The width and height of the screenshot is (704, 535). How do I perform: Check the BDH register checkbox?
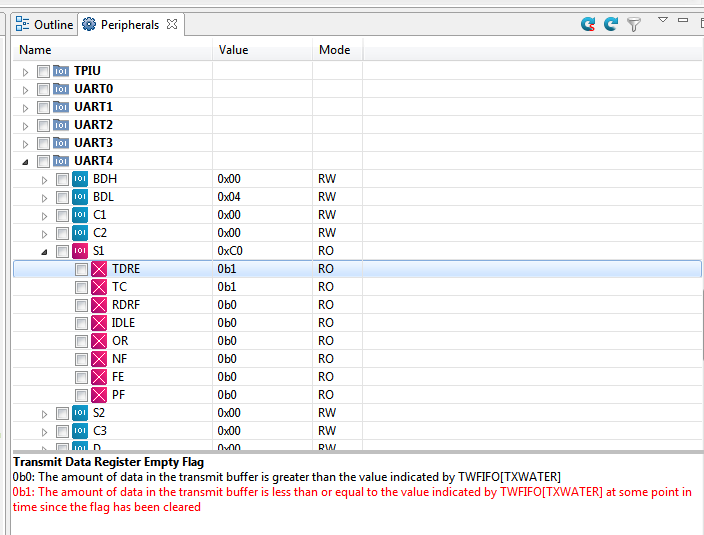[x=62, y=179]
